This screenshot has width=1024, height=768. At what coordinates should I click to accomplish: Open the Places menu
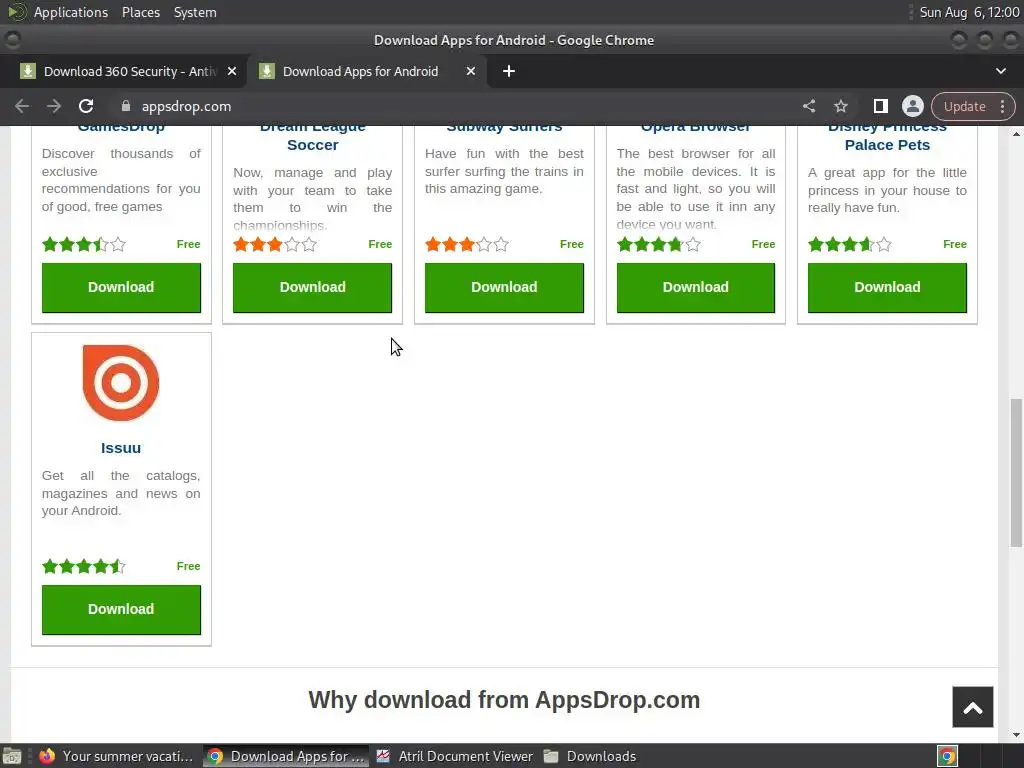(x=141, y=12)
